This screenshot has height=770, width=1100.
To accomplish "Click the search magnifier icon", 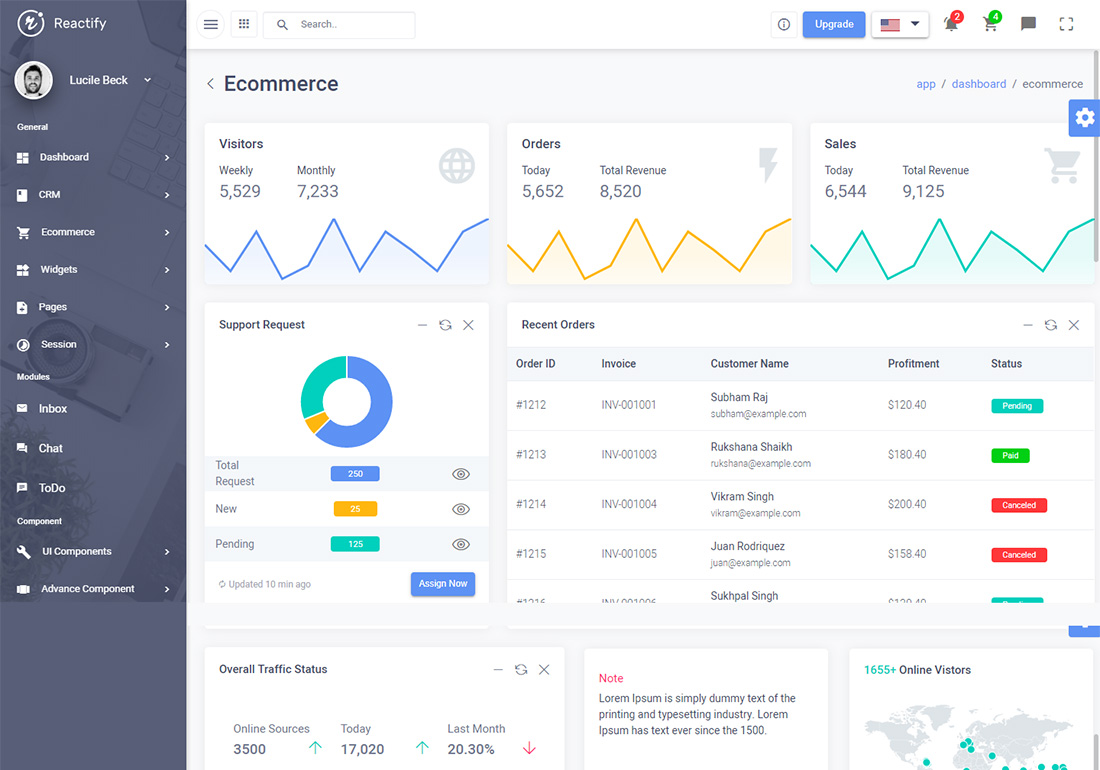I will [x=282, y=25].
